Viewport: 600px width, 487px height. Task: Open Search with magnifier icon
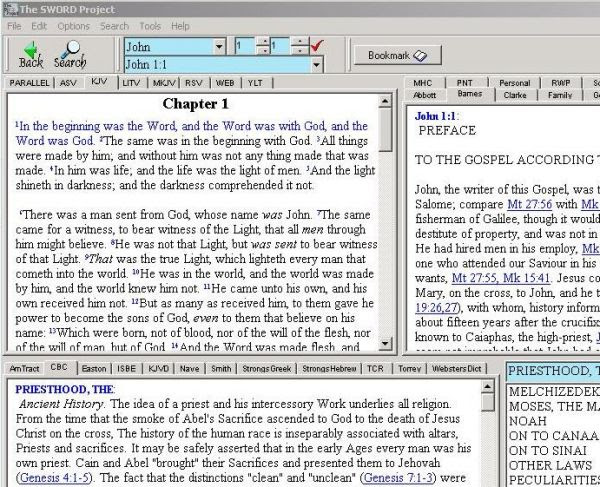[x=70, y=54]
